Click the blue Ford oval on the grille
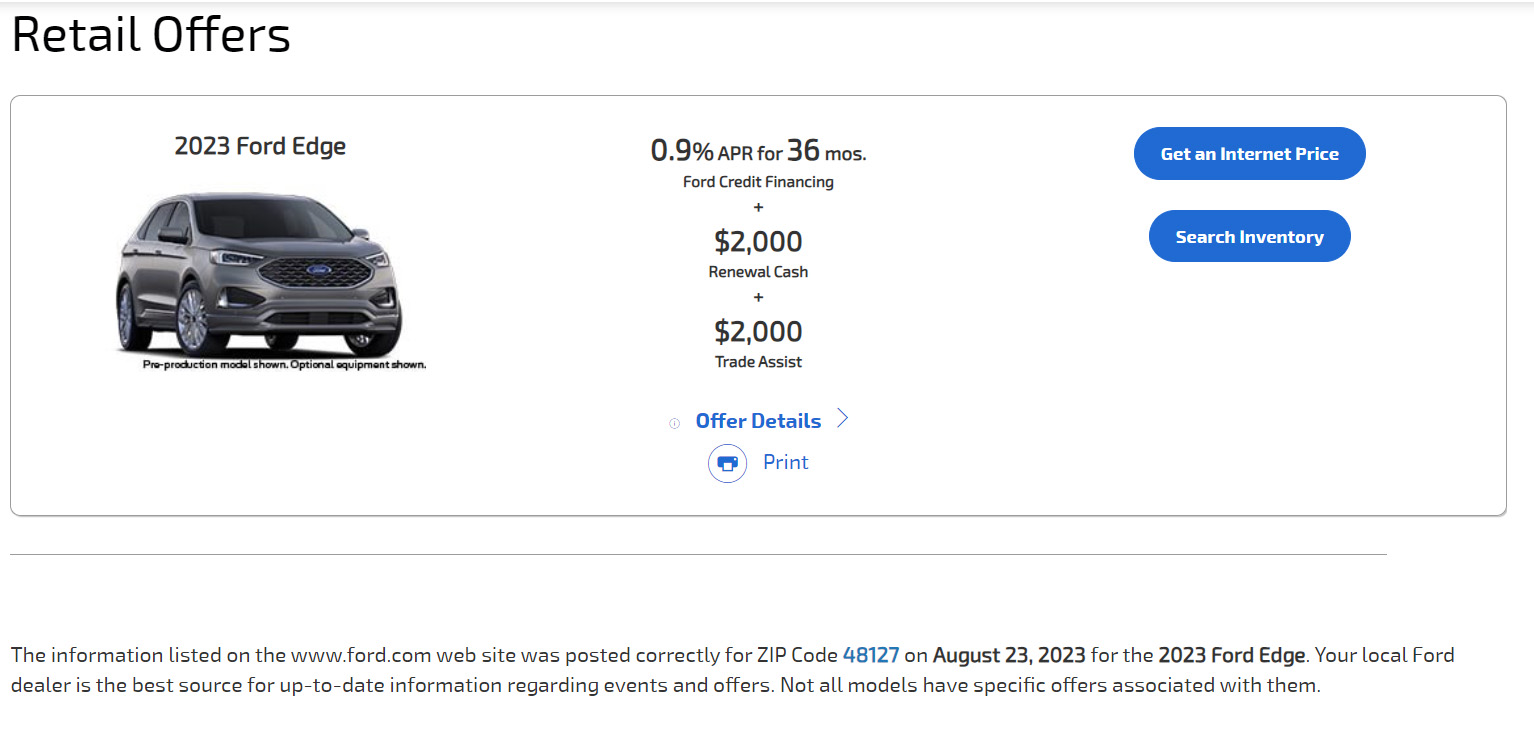The image size is (1534, 729). tap(316, 270)
